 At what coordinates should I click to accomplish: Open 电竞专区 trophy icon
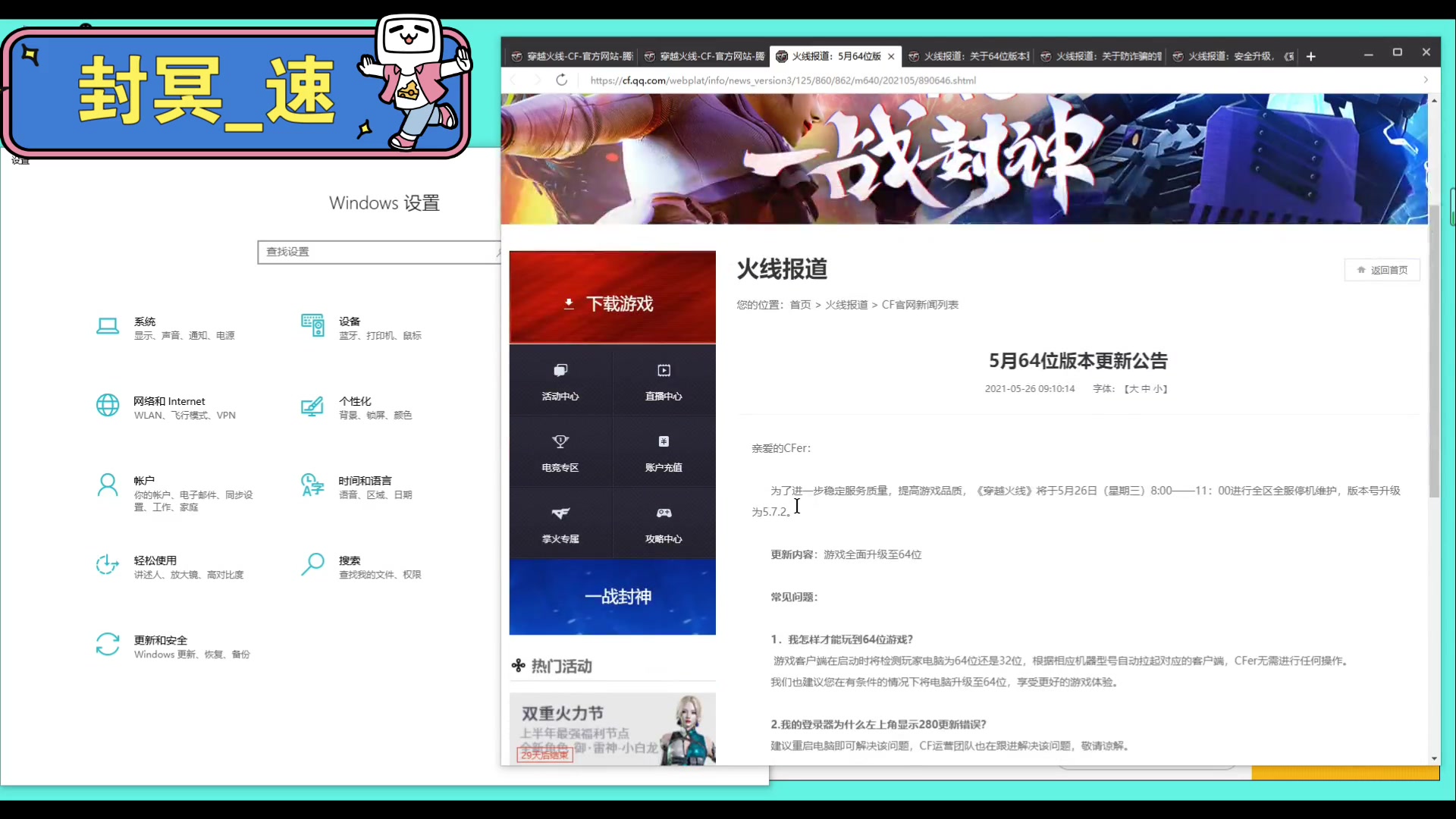pyautogui.click(x=560, y=441)
